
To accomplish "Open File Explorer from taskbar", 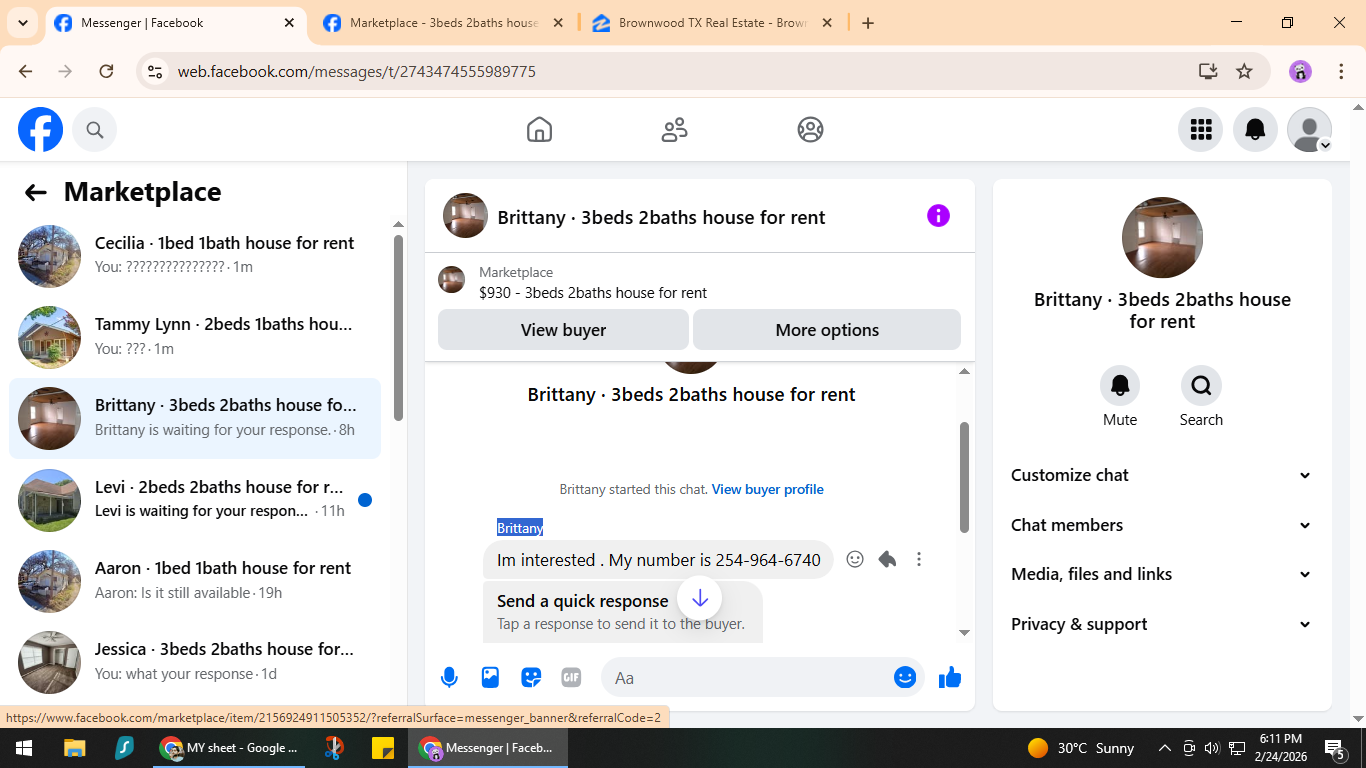I will pyautogui.click(x=75, y=748).
